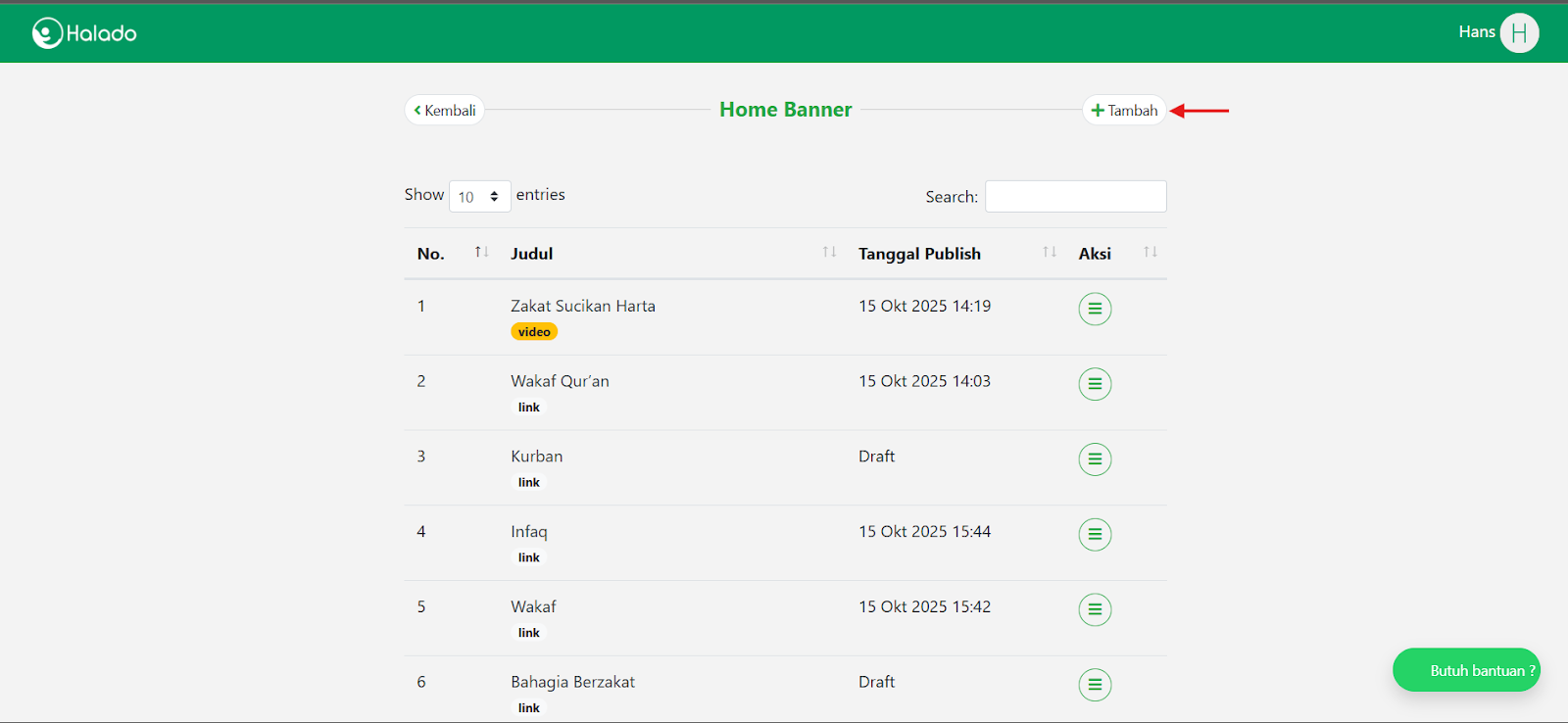Viewport: 1568px width, 723px height.
Task: Open the Hans user avatar menu
Action: coord(1519,33)
